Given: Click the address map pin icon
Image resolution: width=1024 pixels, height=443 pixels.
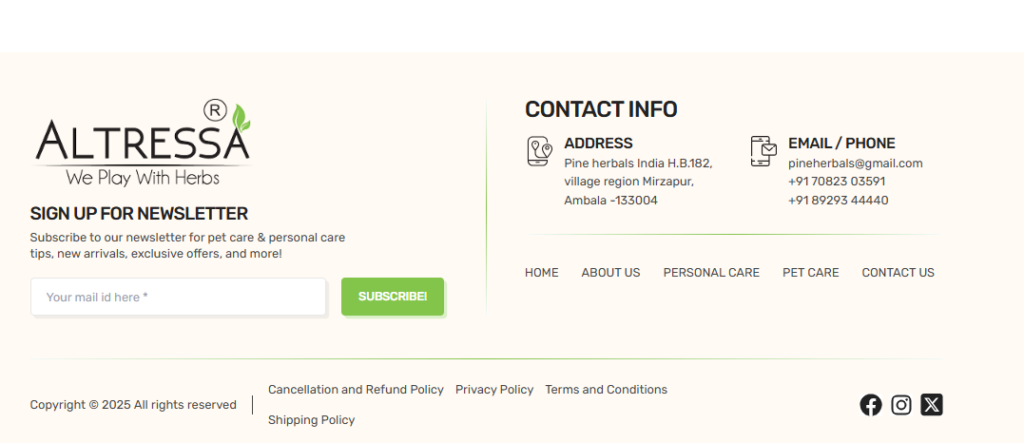Looking at the screenshot, I should (539, 151).
